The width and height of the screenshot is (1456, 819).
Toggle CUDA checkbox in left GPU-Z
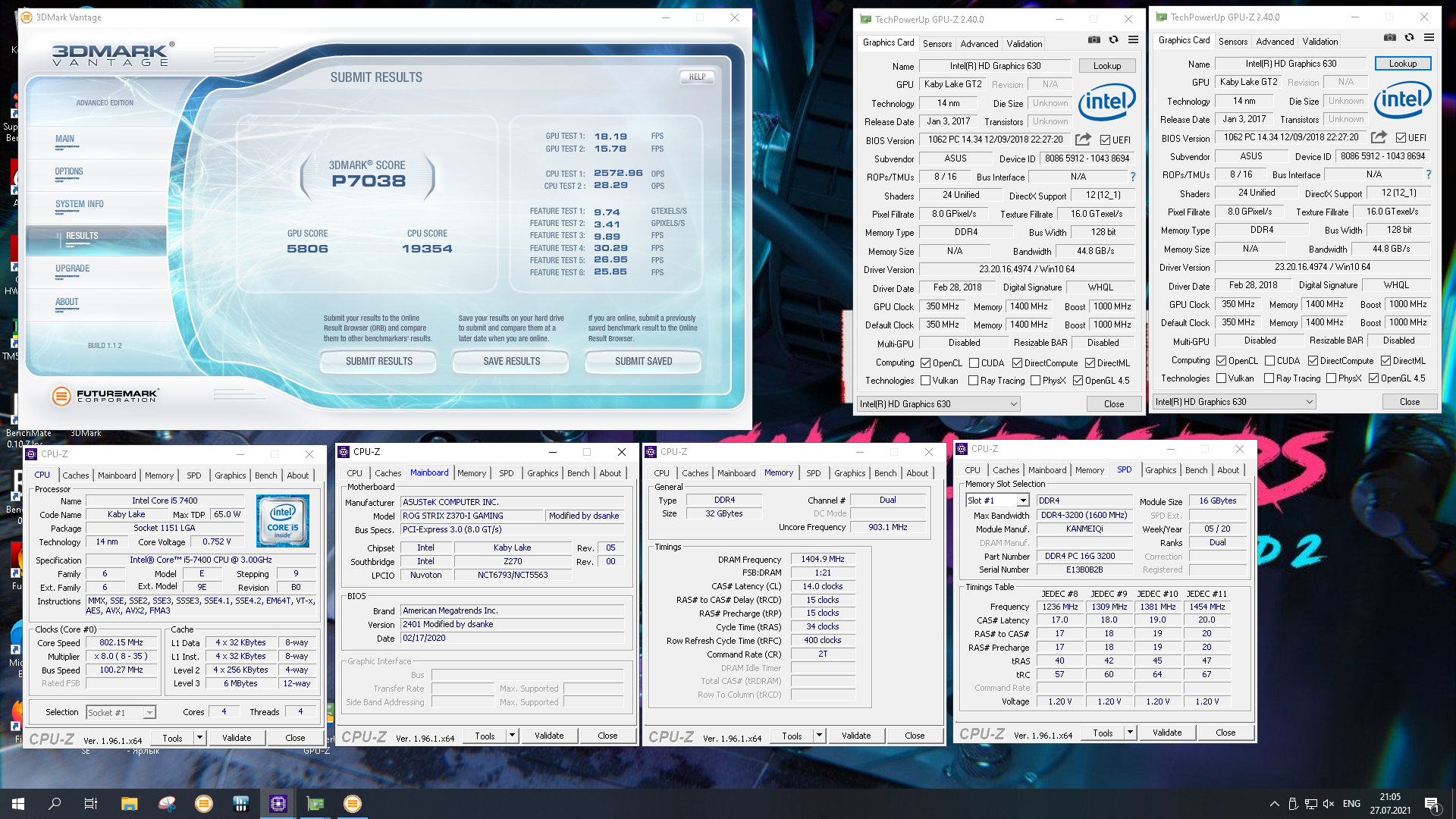click(x=974, y=363)
